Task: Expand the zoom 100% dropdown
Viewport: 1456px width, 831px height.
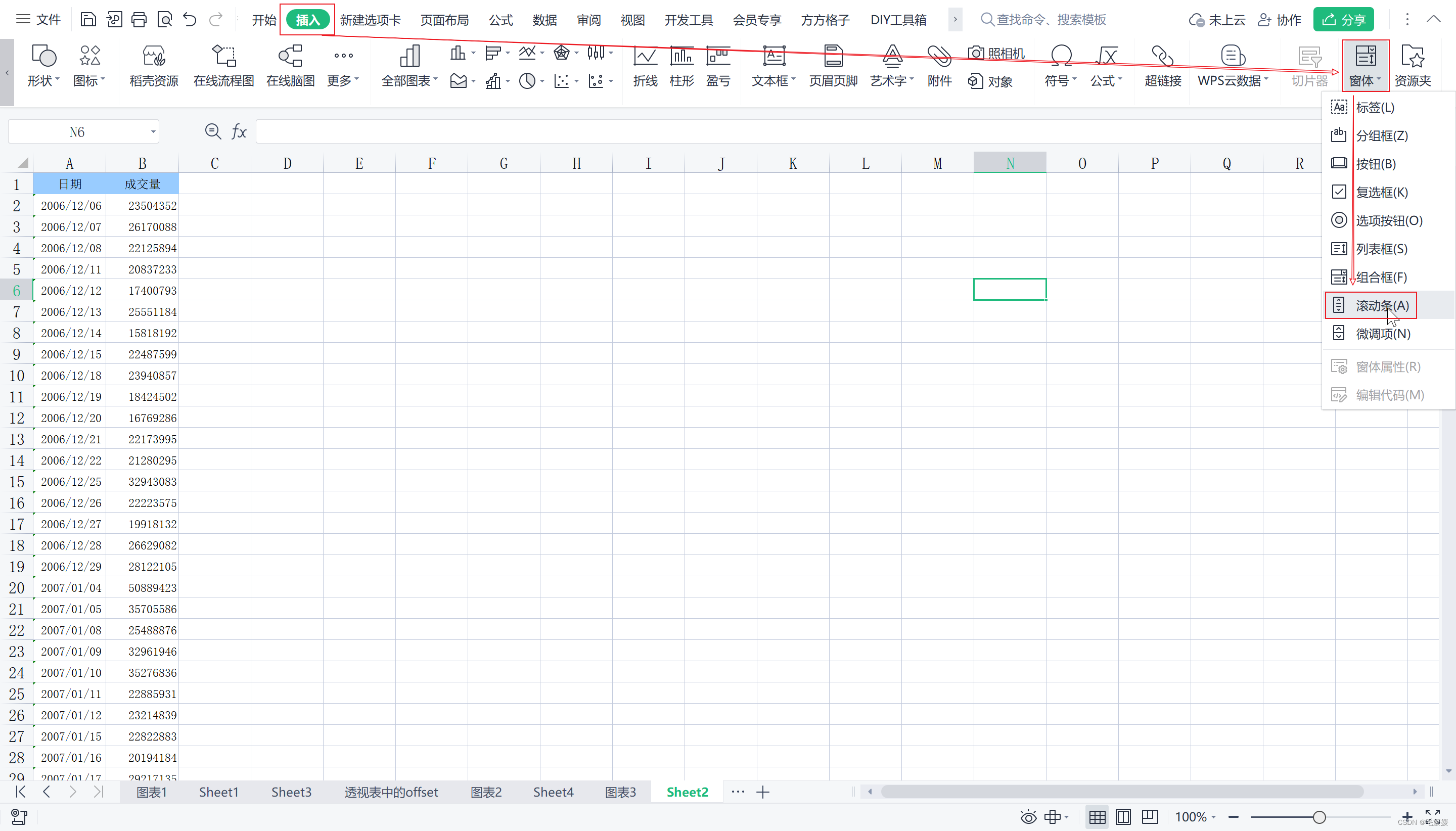Action: pyautogui.click(x=1213, y=817)
